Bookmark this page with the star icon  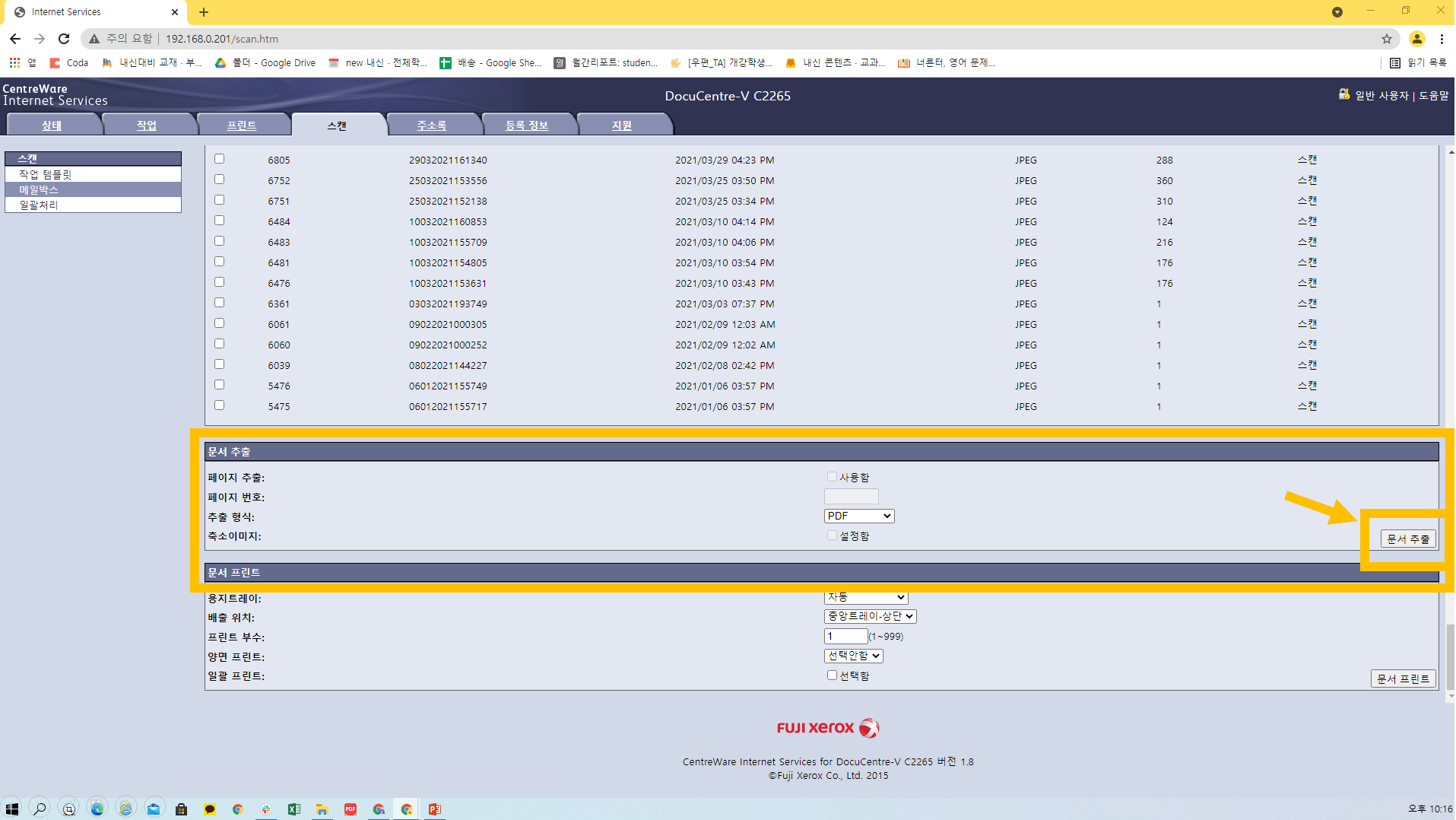point(1387,39)
